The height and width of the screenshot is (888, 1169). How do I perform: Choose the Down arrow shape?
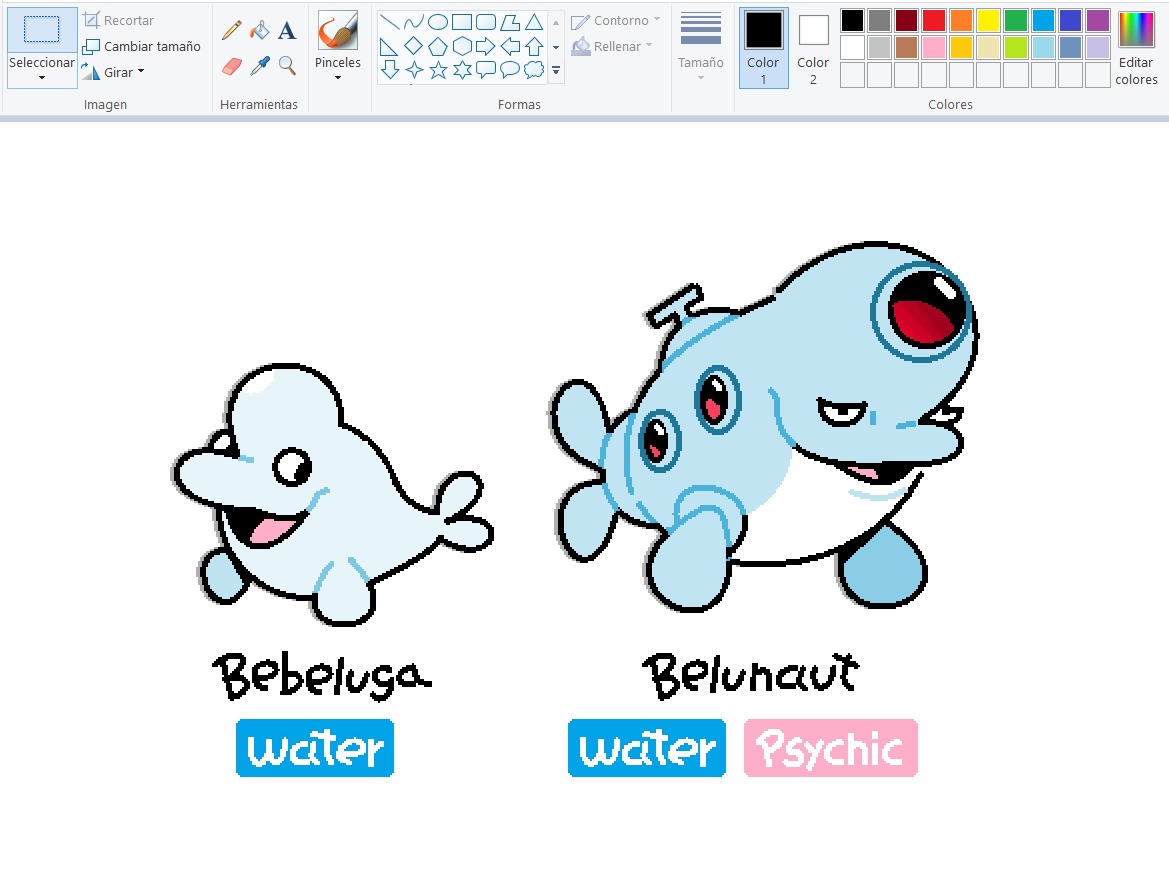(x=389, y=70)
